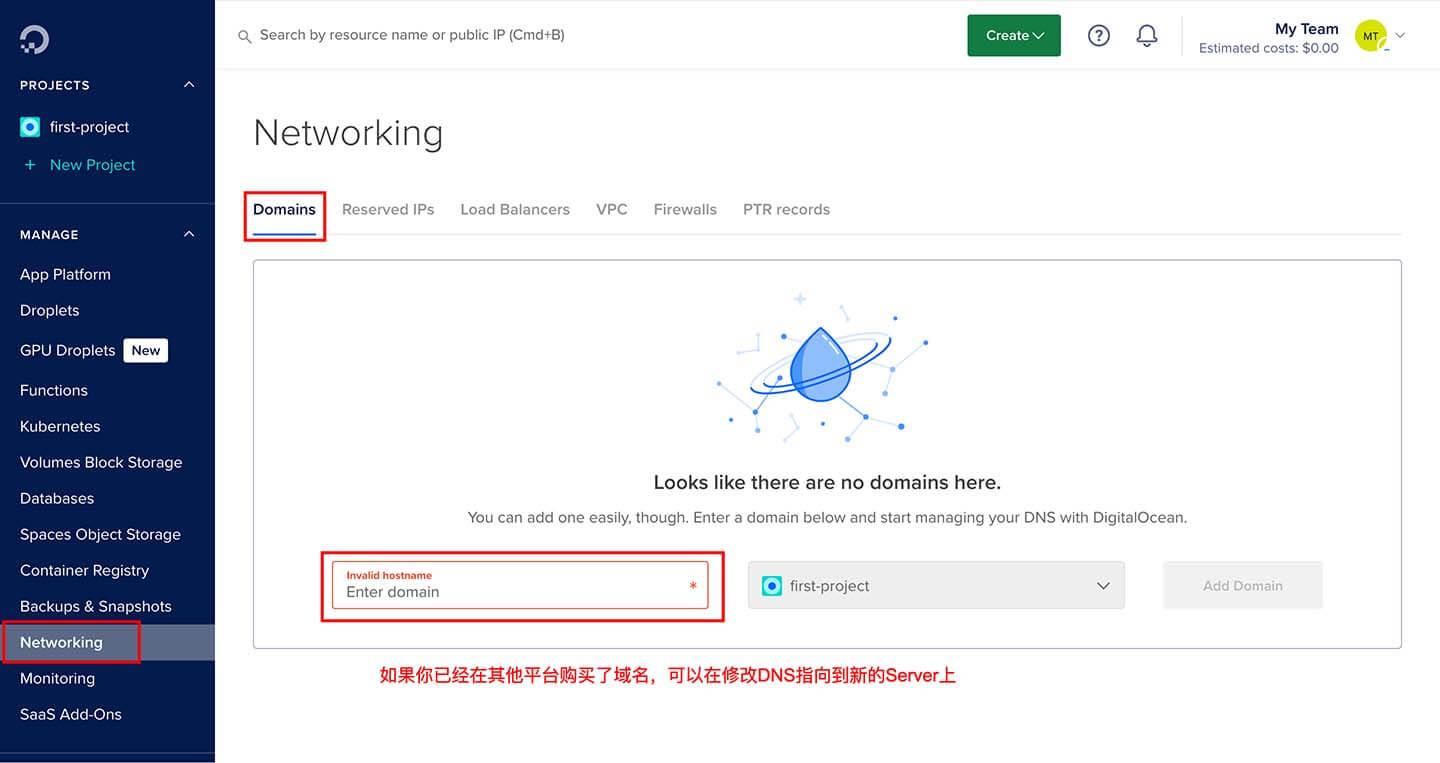The height and width of the screenshot is (763, 1440).
Task: Click the MANAGE section header label
Action: point(49,235)
